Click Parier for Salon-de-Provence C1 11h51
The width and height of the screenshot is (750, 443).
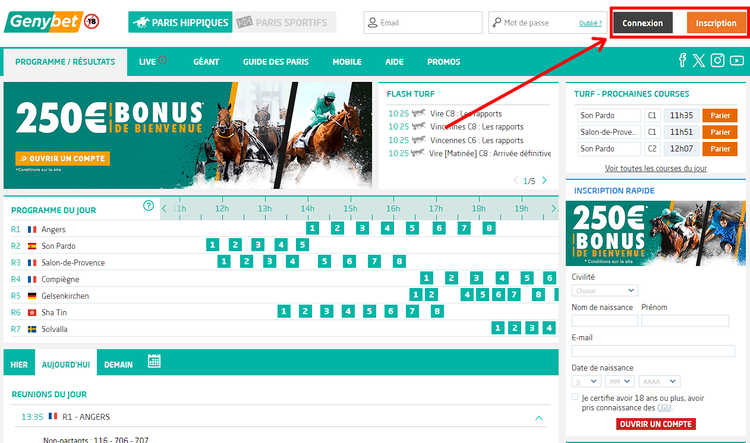pyautogui.click(x=720, y=132)
